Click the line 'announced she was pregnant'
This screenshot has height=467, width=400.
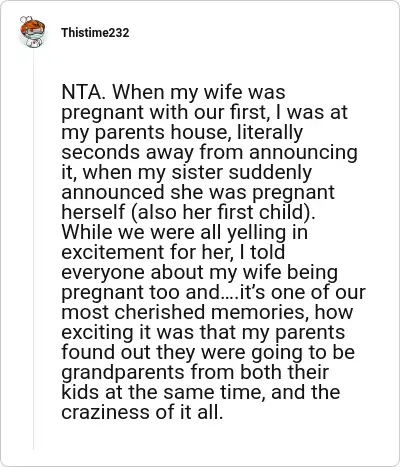(x=198, y=192)
